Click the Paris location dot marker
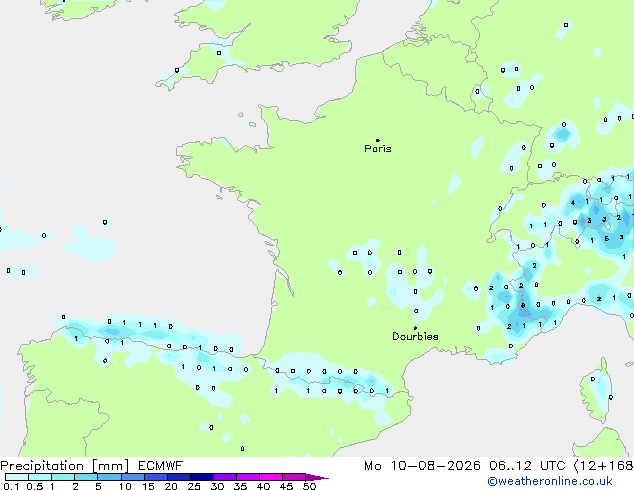 tap(378, 140)
